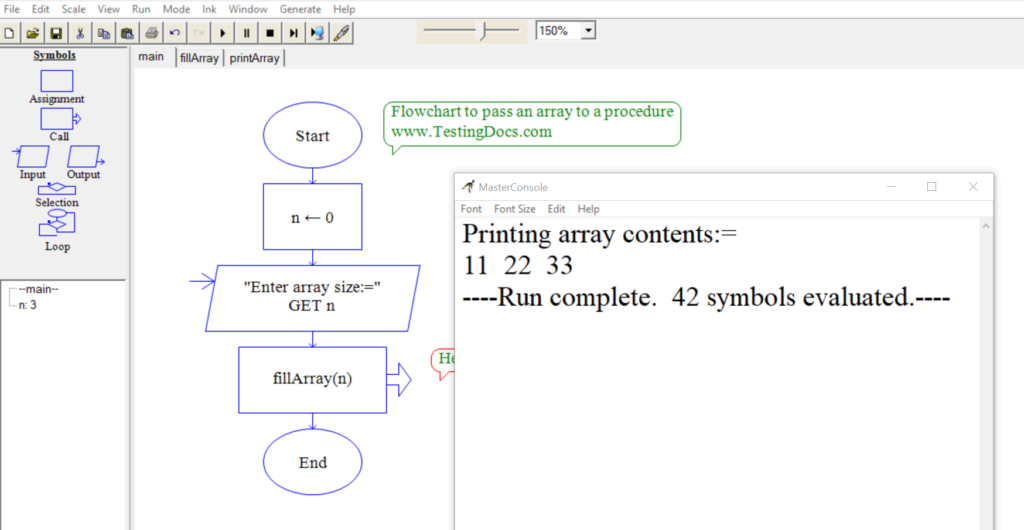Open the 150% zoom dropdown
This screenshot has width=1024, height=530.
click(x=588, y=31)
